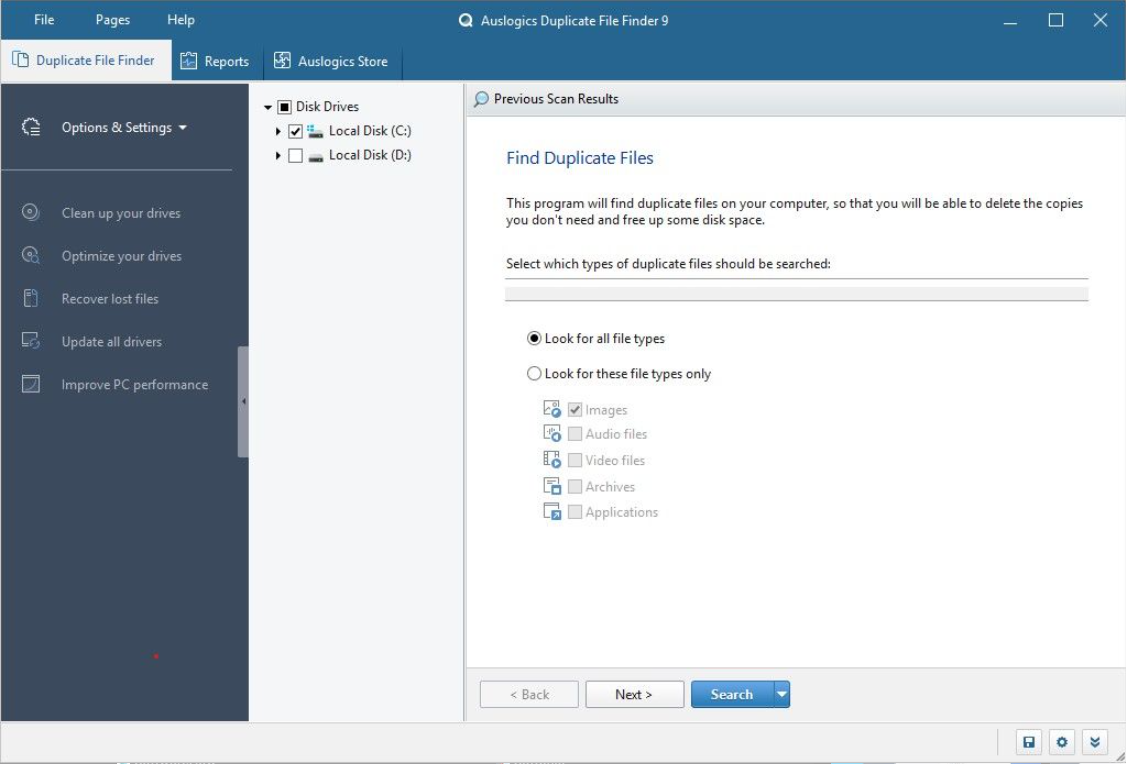1126x764 pixels.
Task: Uncheck the Local Disk (C:) drive
Action: [293, 130]
